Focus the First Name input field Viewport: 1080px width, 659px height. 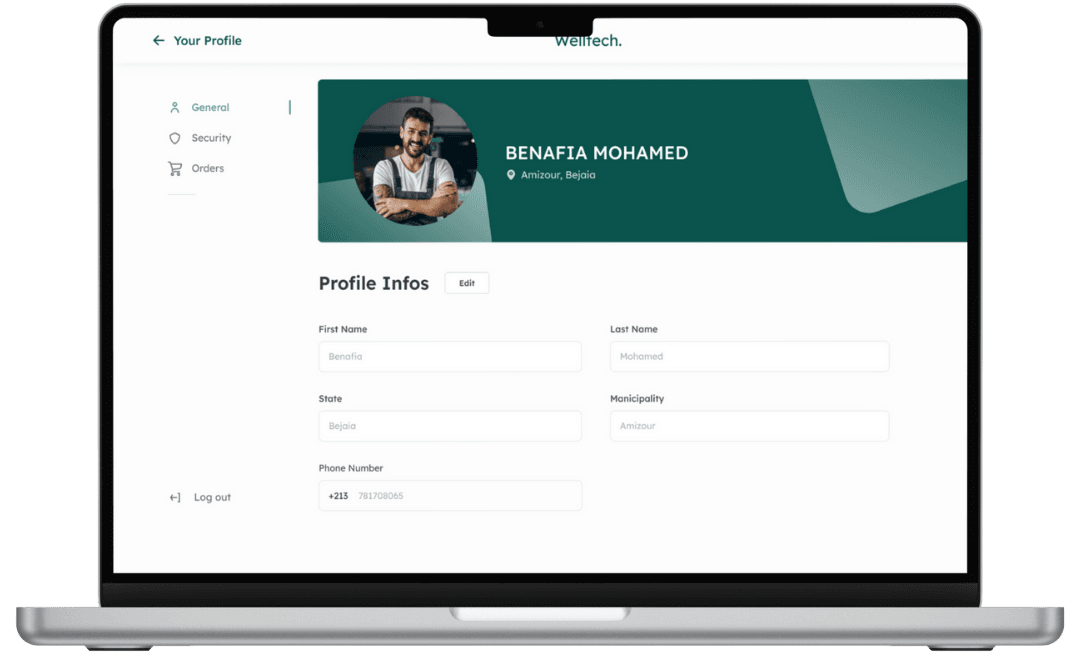pyautogui.click(x=450, y=357)
